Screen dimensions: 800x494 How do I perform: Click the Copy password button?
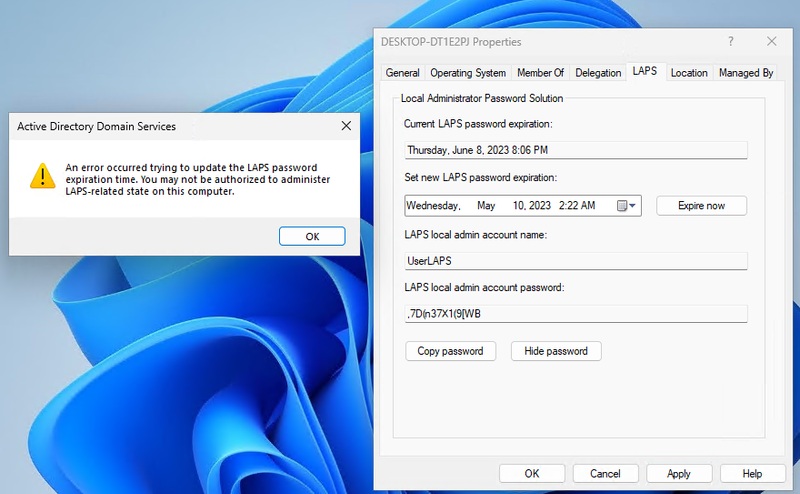(x=450, y=351)
